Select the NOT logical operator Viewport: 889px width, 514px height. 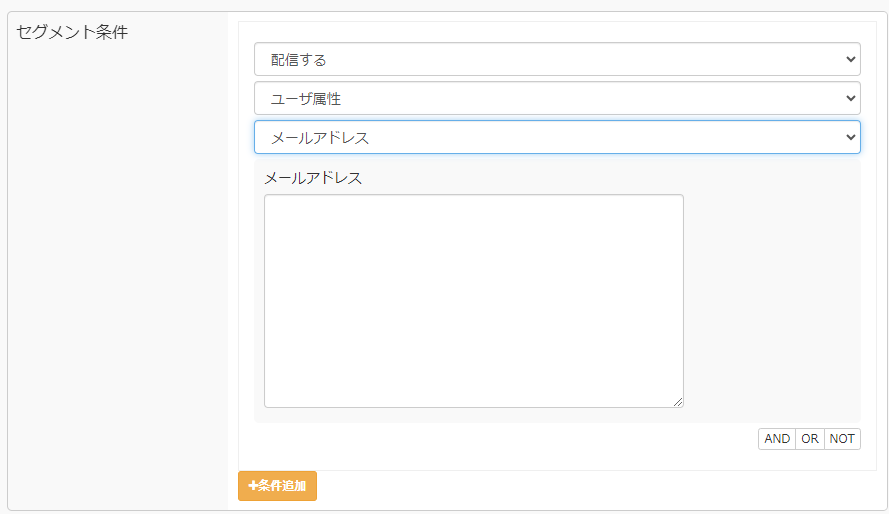tap(842, 439)
